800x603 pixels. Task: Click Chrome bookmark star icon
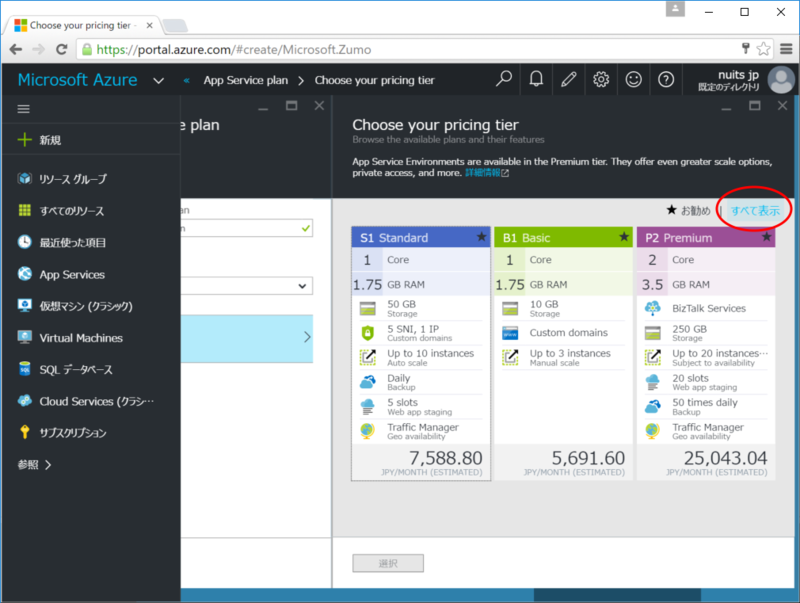[x=763, y=49]
